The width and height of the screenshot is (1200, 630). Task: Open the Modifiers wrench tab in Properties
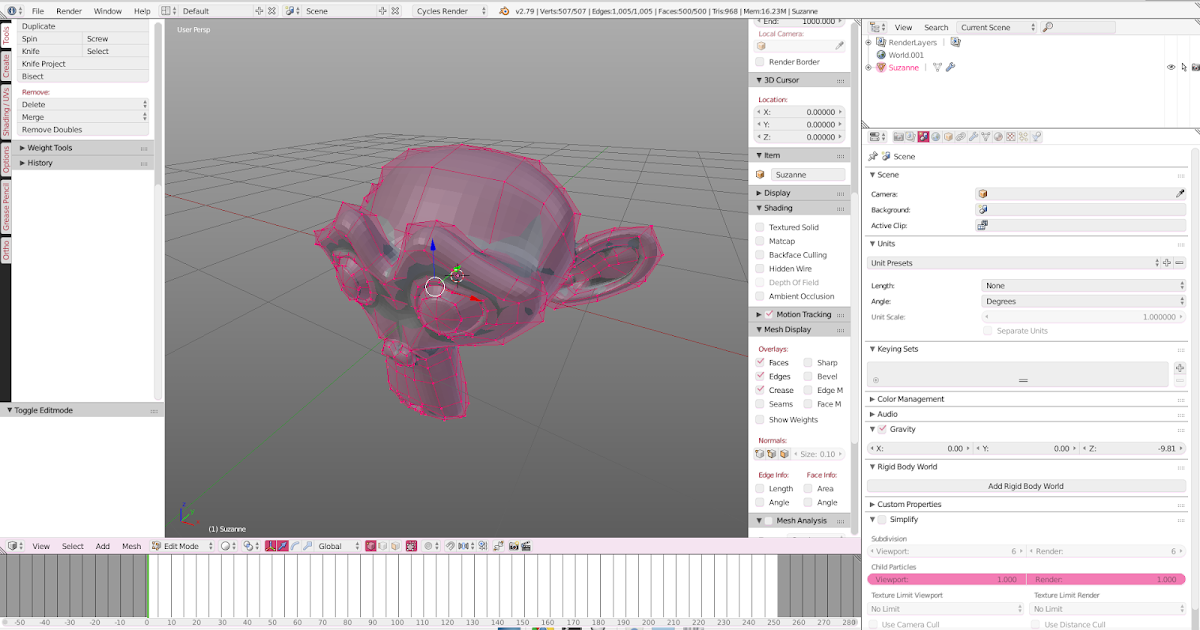point(971,136)
